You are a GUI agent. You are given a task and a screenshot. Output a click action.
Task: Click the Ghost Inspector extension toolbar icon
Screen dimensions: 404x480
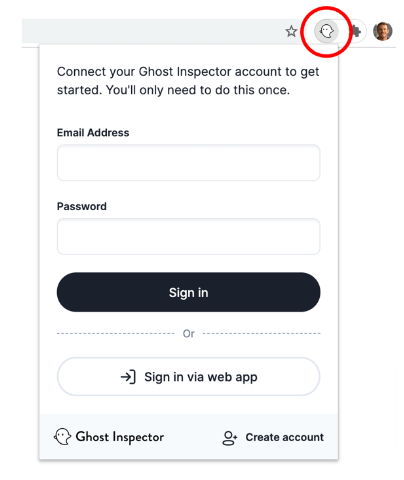(326, 31)
